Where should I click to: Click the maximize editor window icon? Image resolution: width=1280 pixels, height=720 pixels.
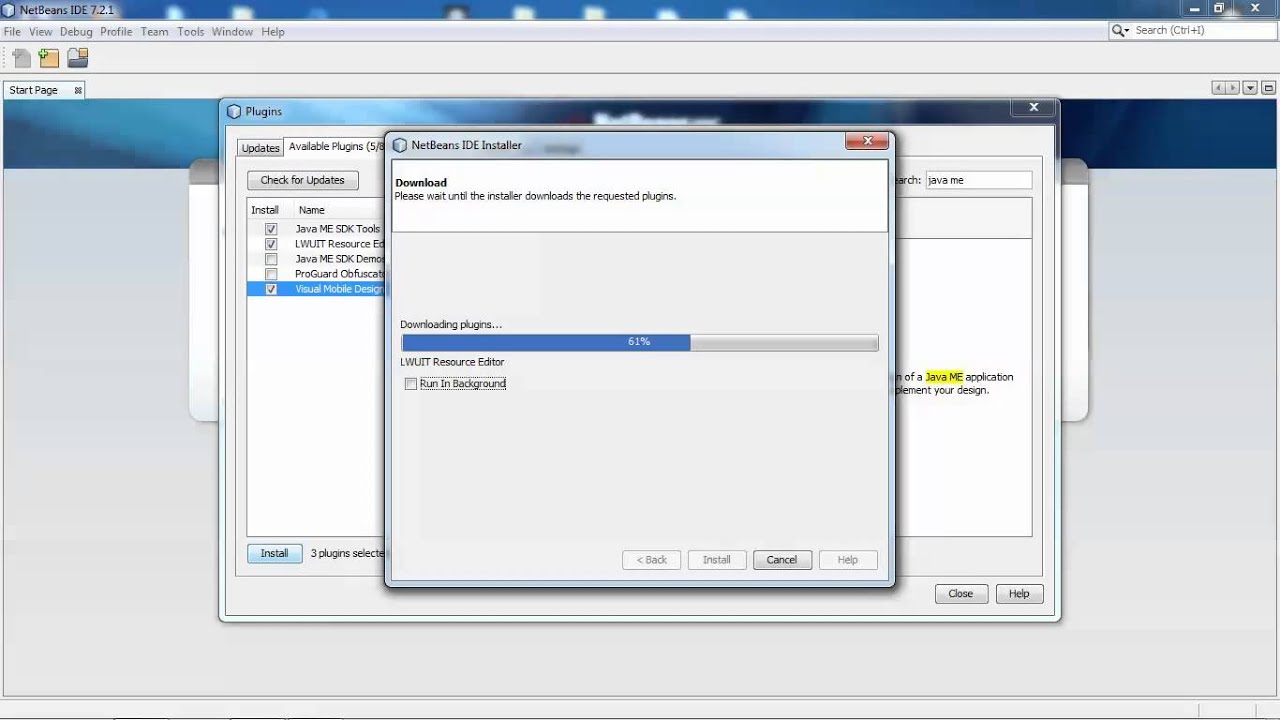point(1267,88)
